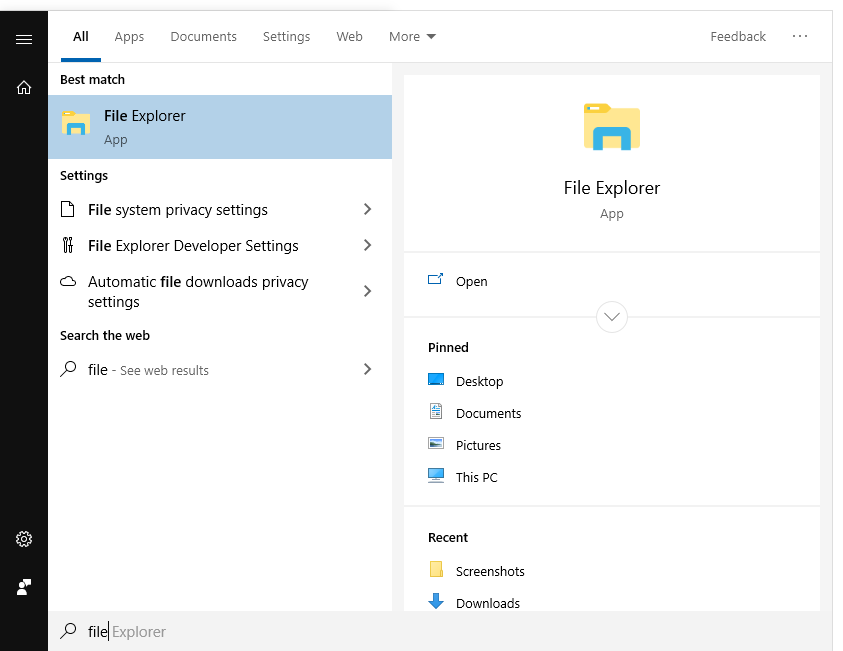
Task: Go to the Home icon in sidebar
Action: [x=24, y=87]
